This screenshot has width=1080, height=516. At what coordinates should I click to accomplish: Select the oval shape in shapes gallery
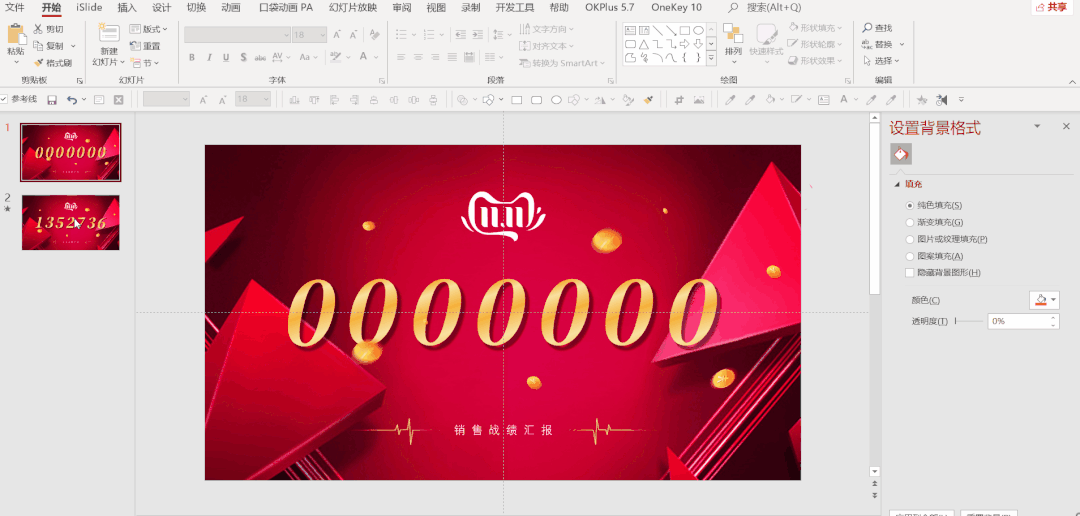[698, 30]
